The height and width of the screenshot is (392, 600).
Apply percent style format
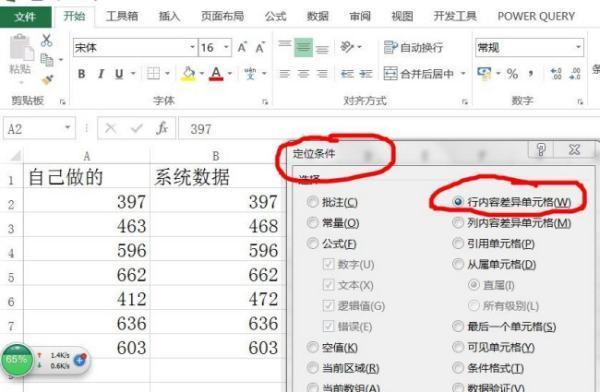tap(512, 74)
